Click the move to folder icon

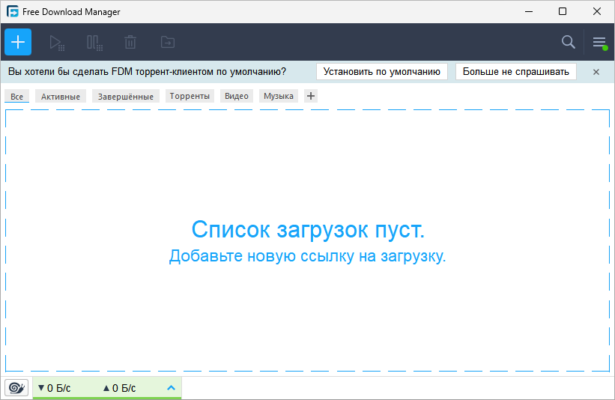[x=167, y=42]
